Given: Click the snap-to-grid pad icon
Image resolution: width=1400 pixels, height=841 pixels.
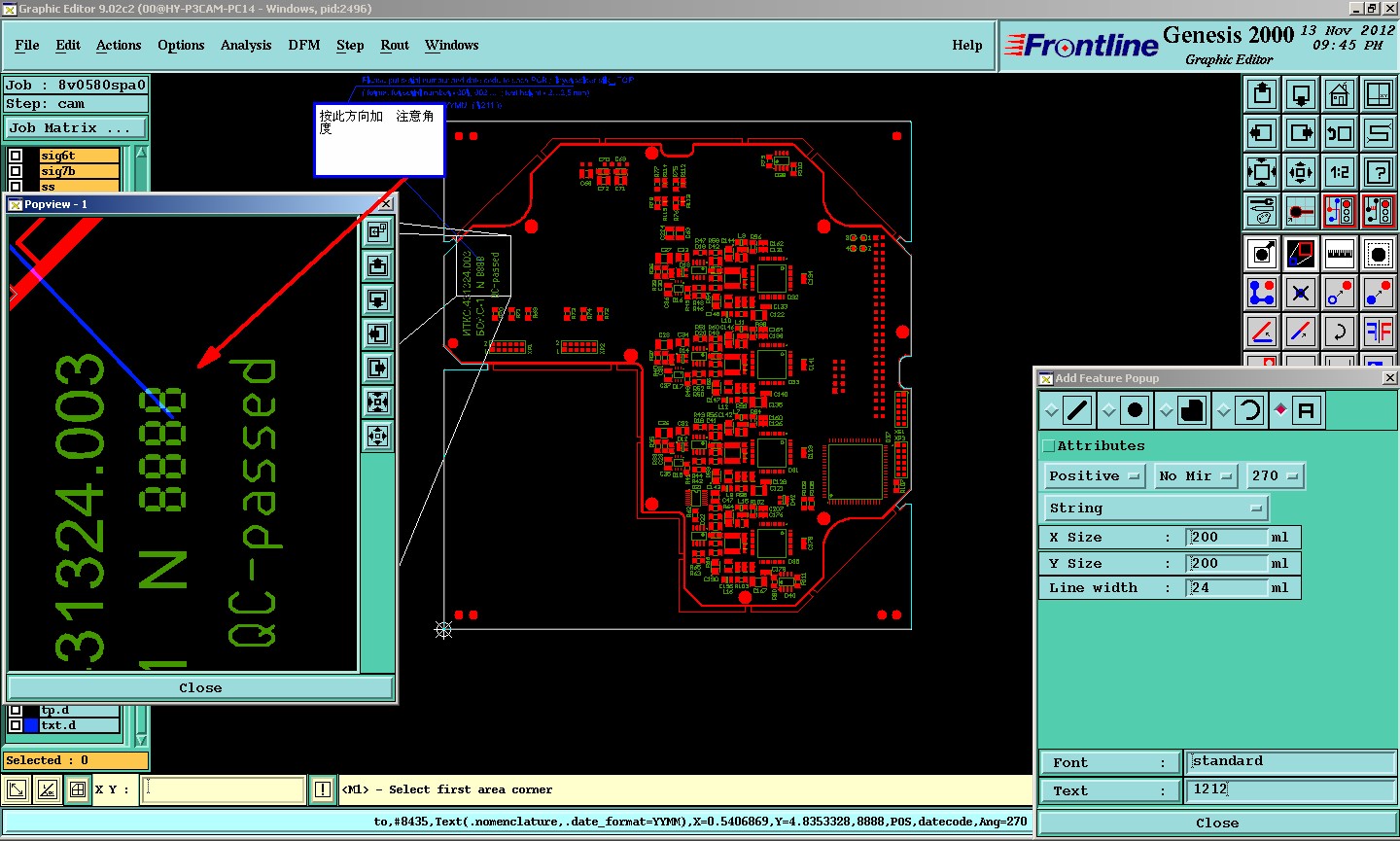Looking at the screenshot, I should (1301, 211).
